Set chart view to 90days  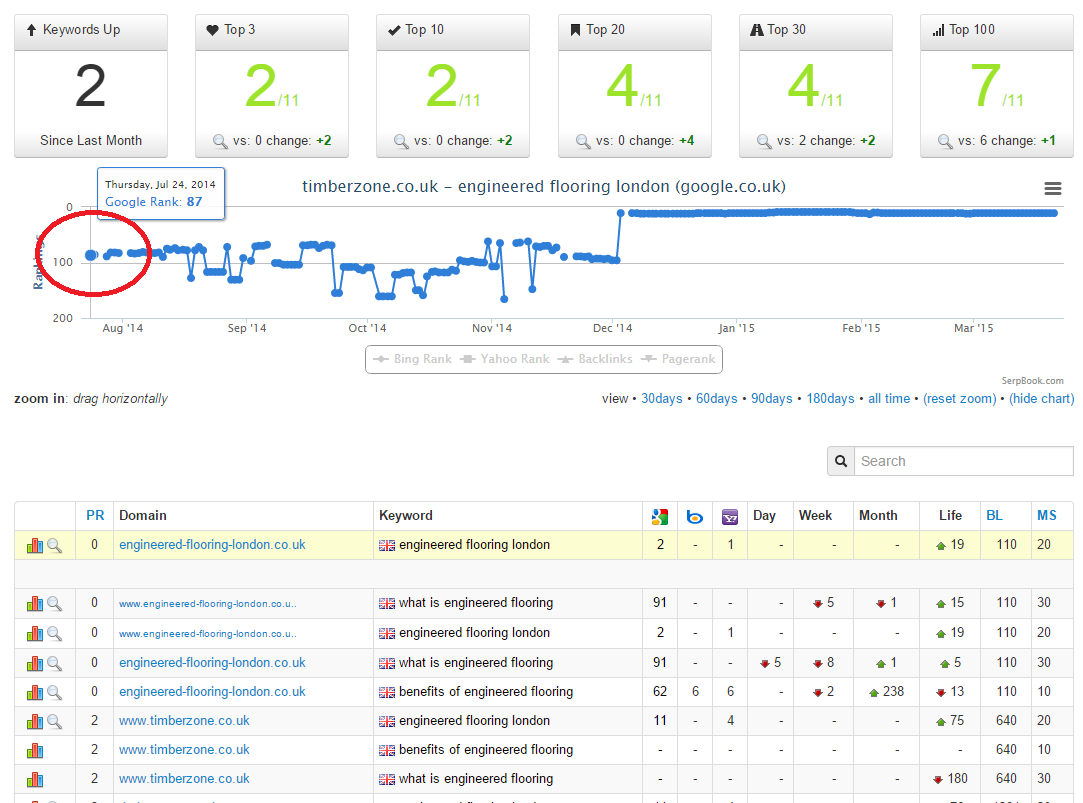[x=771, y=399]
